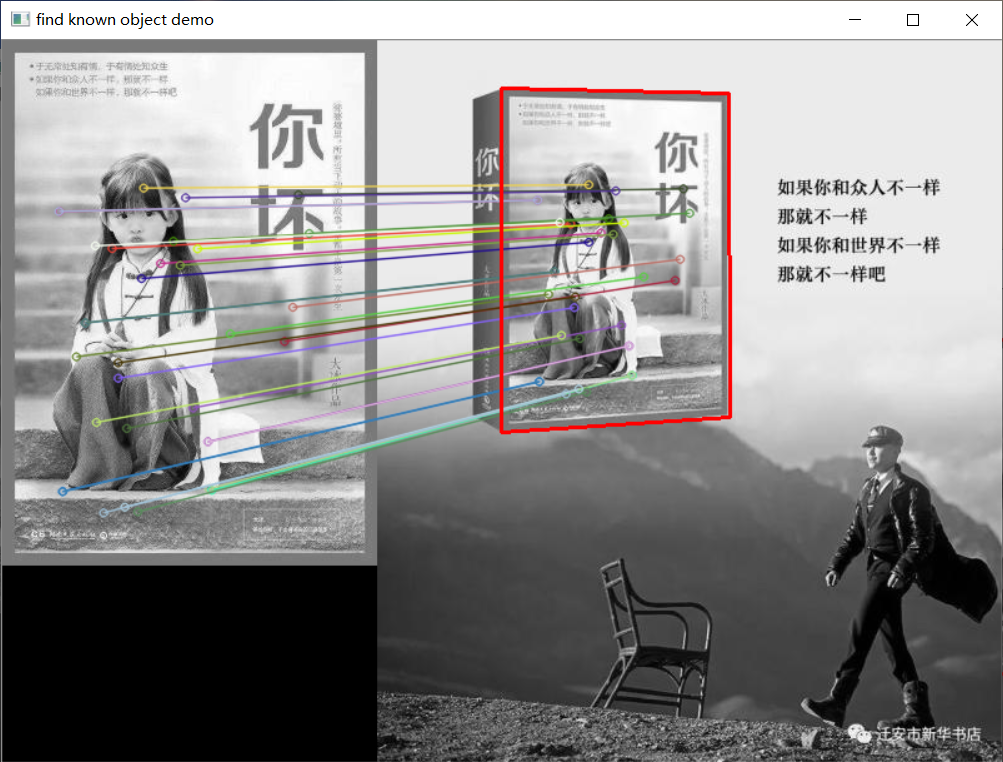Click the walking man in the scene image
The image size is (1003, 762).
[x=899, y=576]
